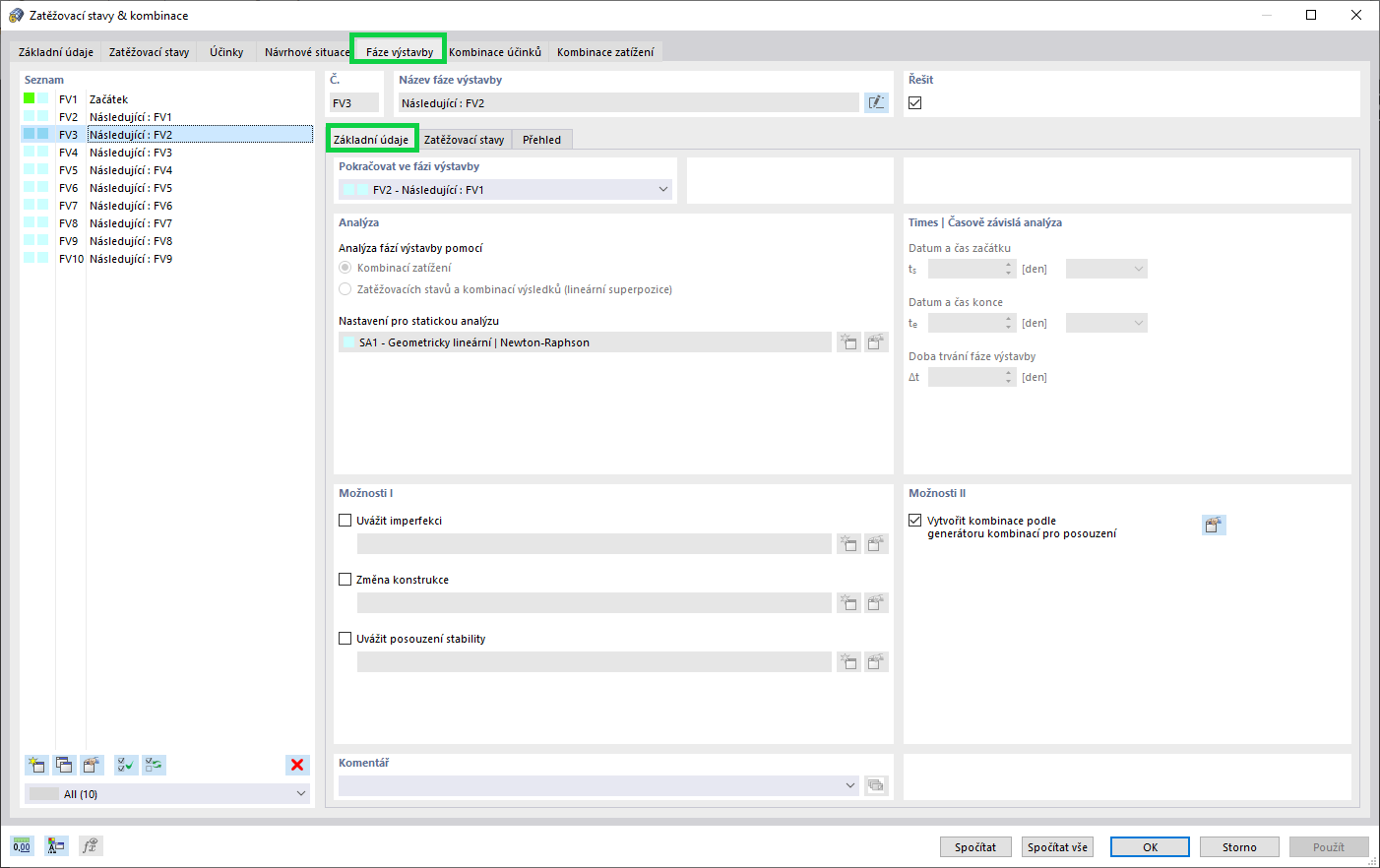Open dropdown next to start time ts

pos(1106,269)
